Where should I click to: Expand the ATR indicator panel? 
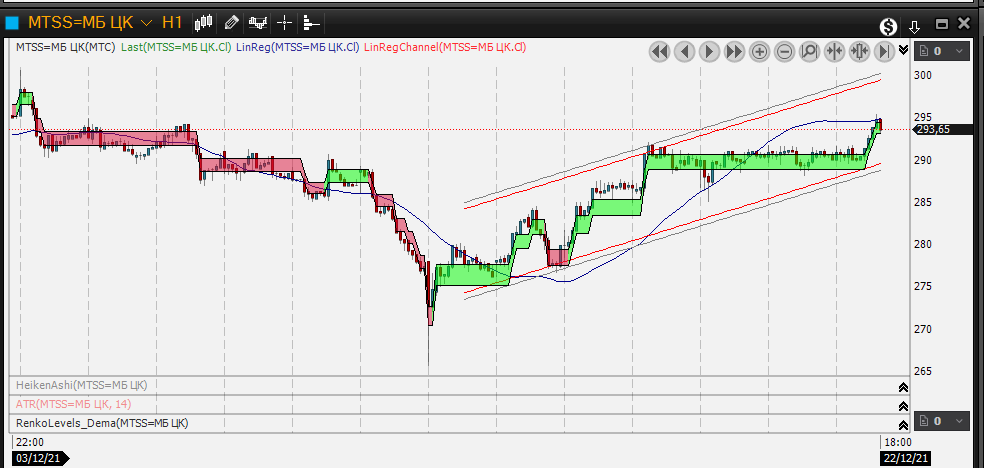[x=903, y=405]
